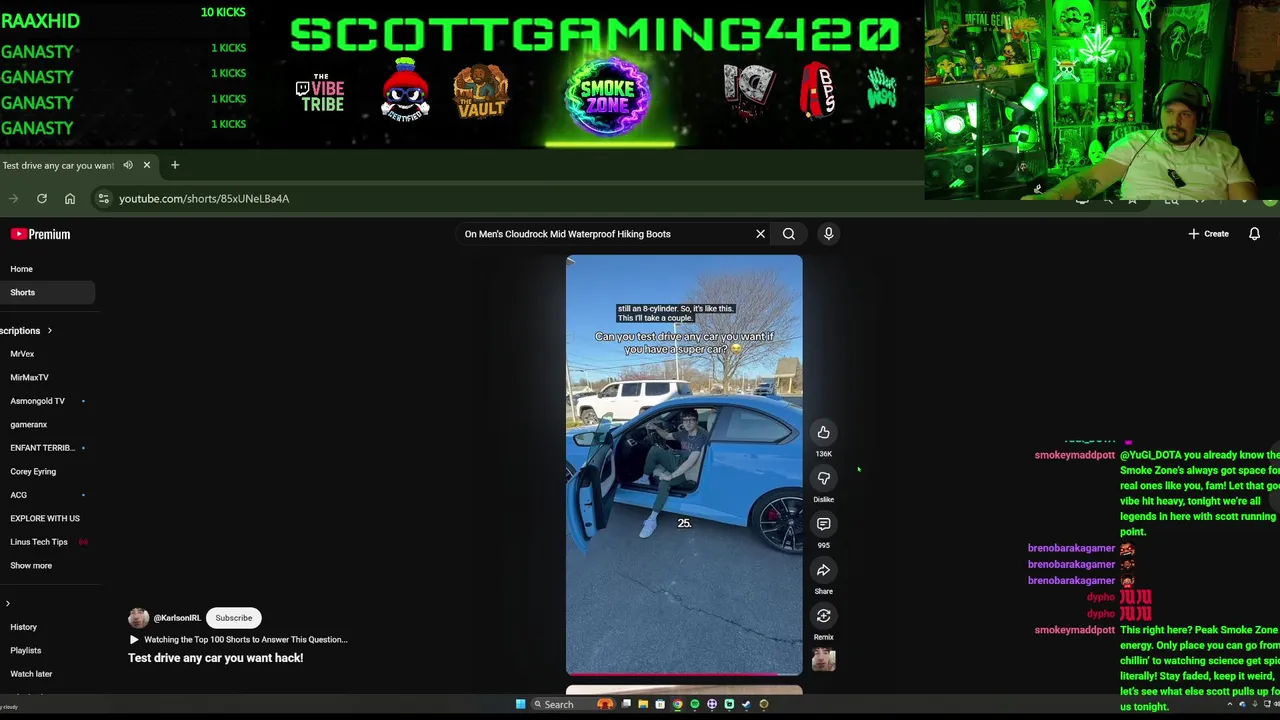Close the Test drive any car tab
The image size is (1280, 720).
(146, 165)
